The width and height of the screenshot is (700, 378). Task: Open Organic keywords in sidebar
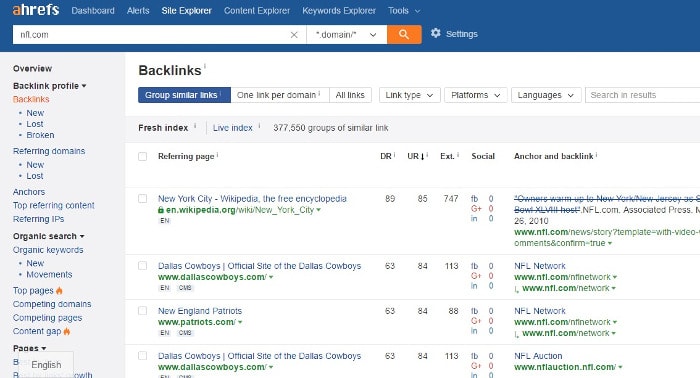coord(48,250)
